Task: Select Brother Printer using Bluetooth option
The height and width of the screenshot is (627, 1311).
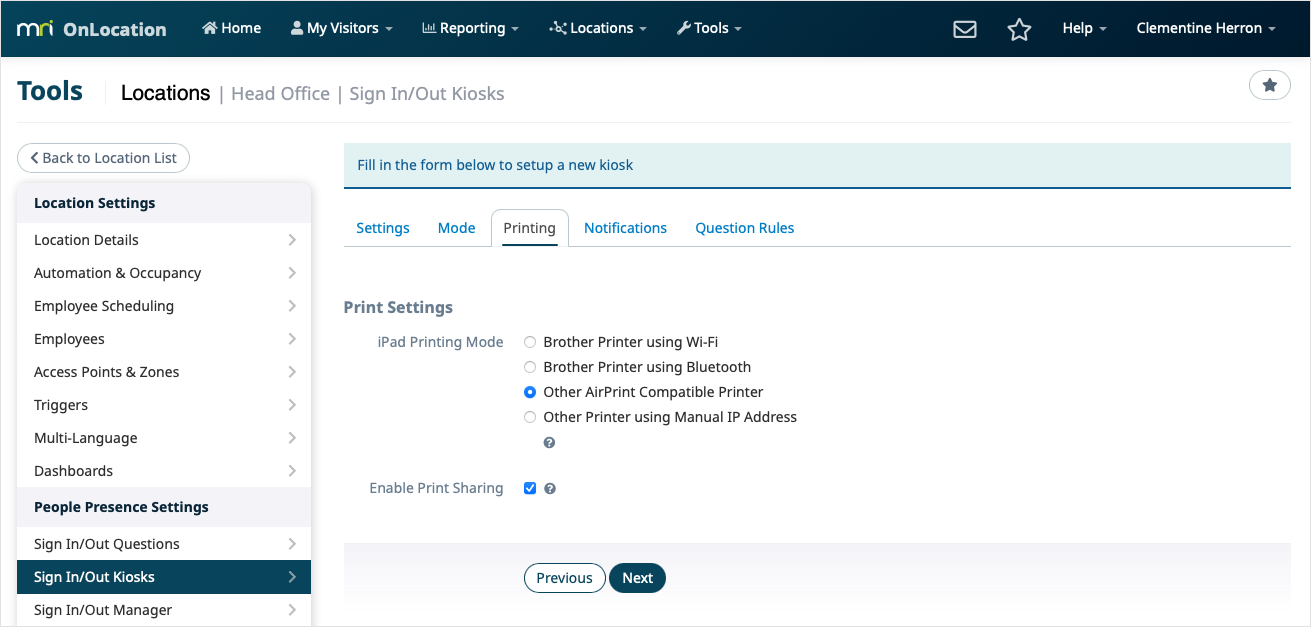Action: 530,367
